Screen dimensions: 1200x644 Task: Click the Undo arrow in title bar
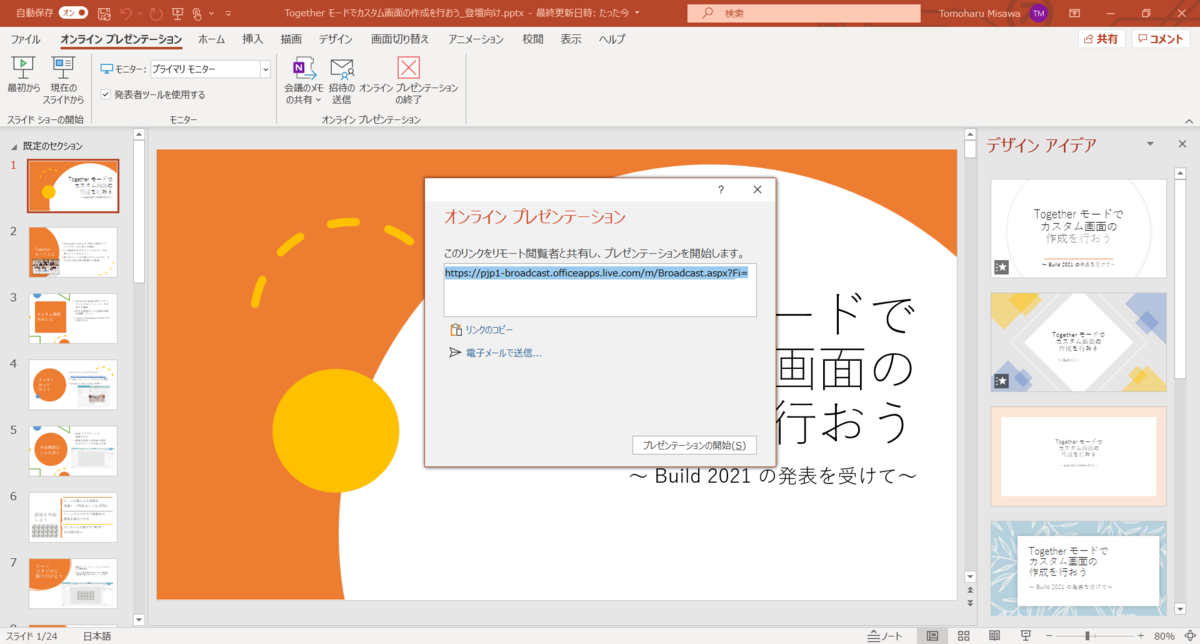127,14
